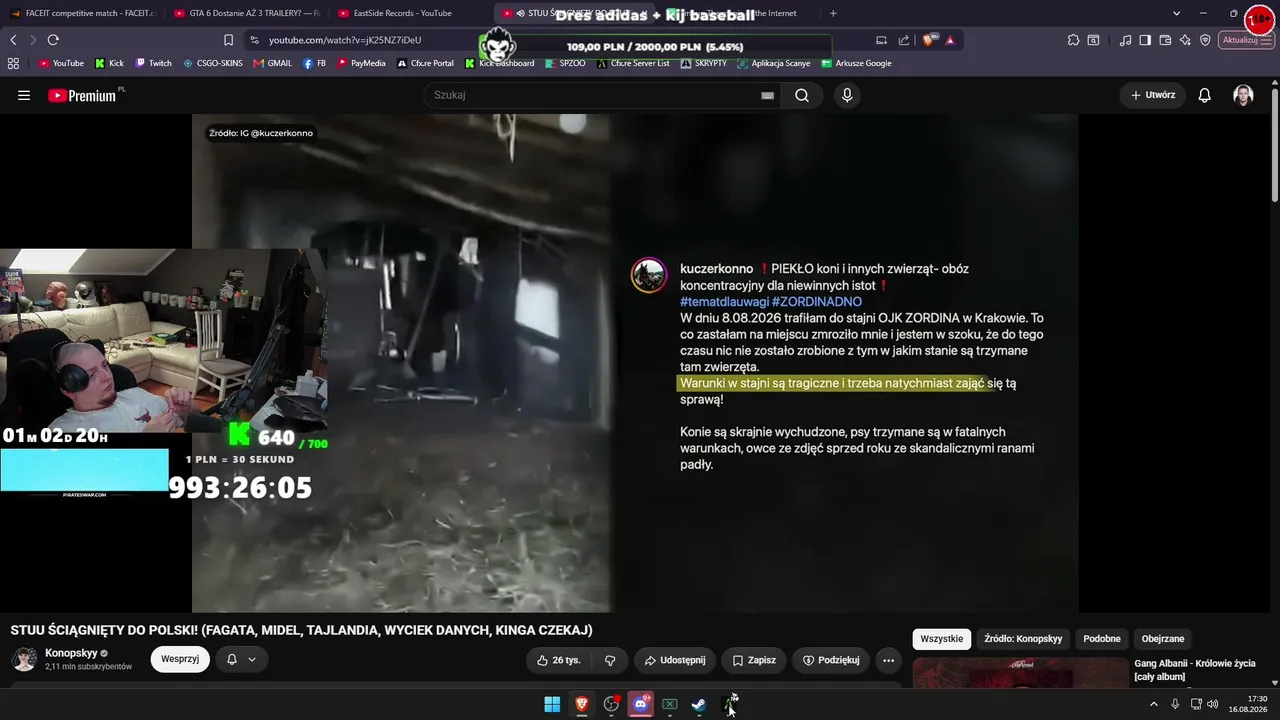Screen dimensions: 1280x720
Task: Open the Brave VPN shield icon
Action: (1205, 40)
